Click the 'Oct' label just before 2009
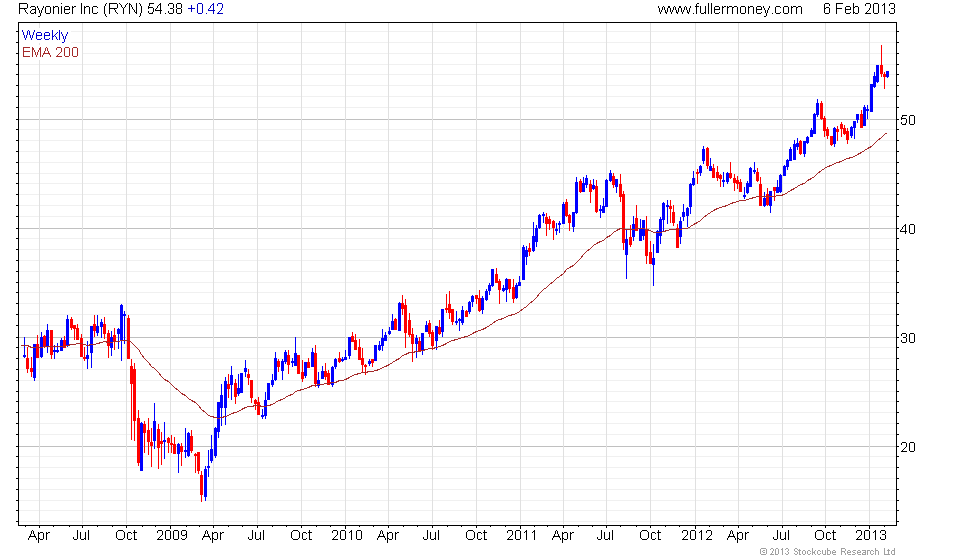This screenshot has width=980, height=560. (126, 536)
